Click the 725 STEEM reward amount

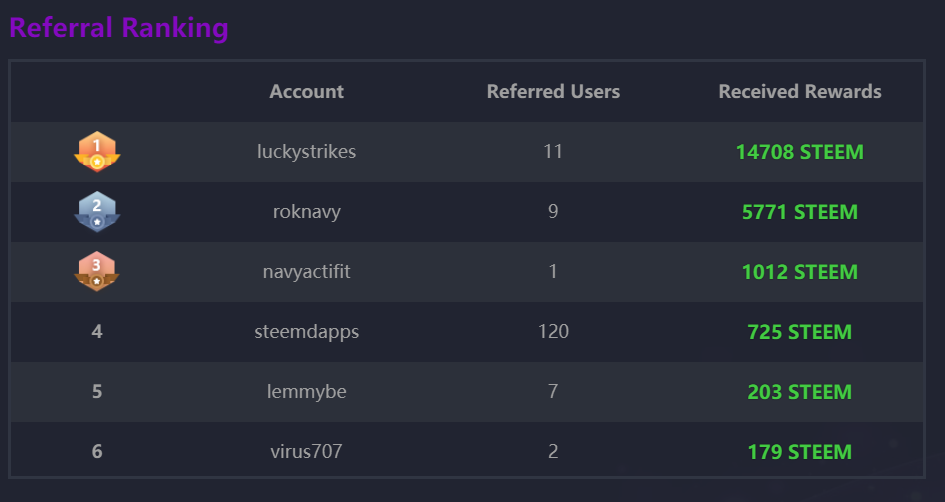point(800,332)
